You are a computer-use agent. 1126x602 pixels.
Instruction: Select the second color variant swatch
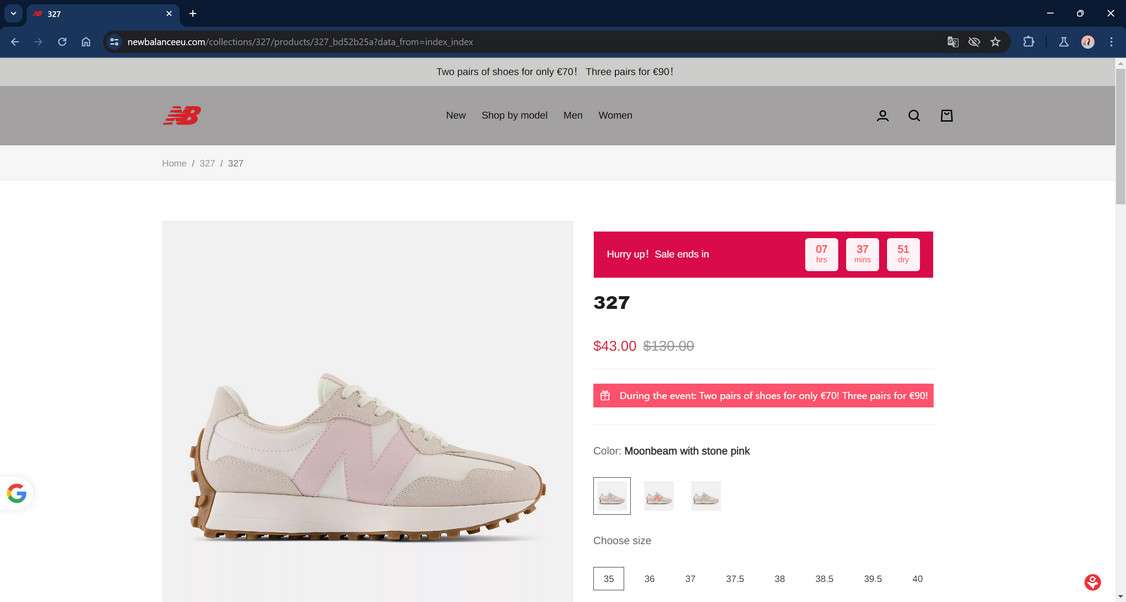click(659, 496)
